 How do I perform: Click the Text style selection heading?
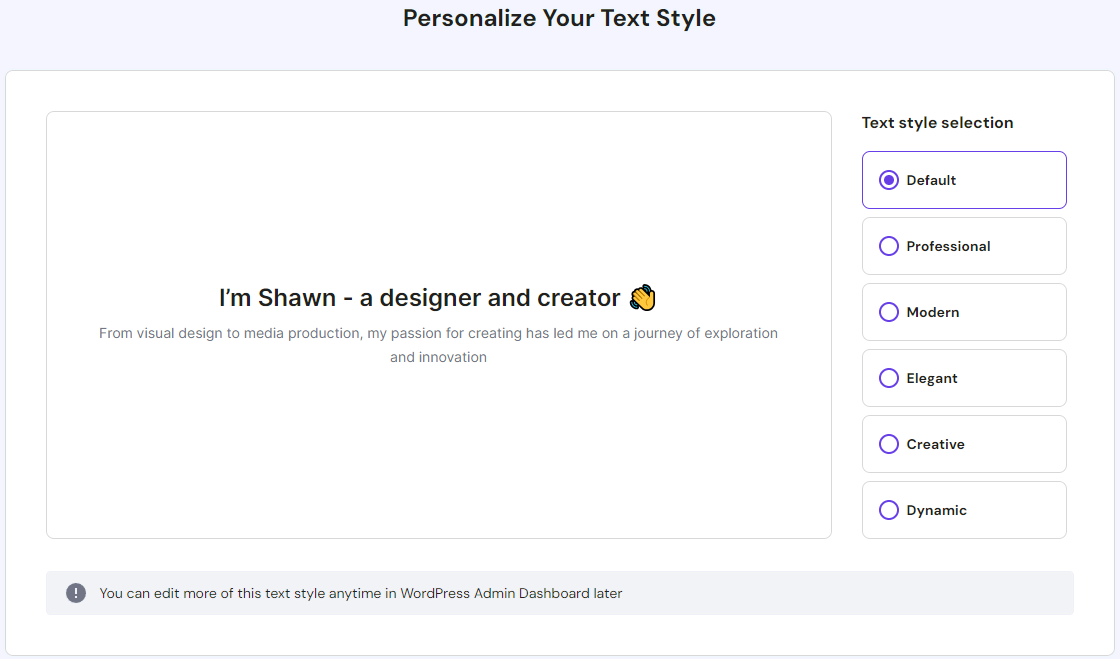pos(937,122)
